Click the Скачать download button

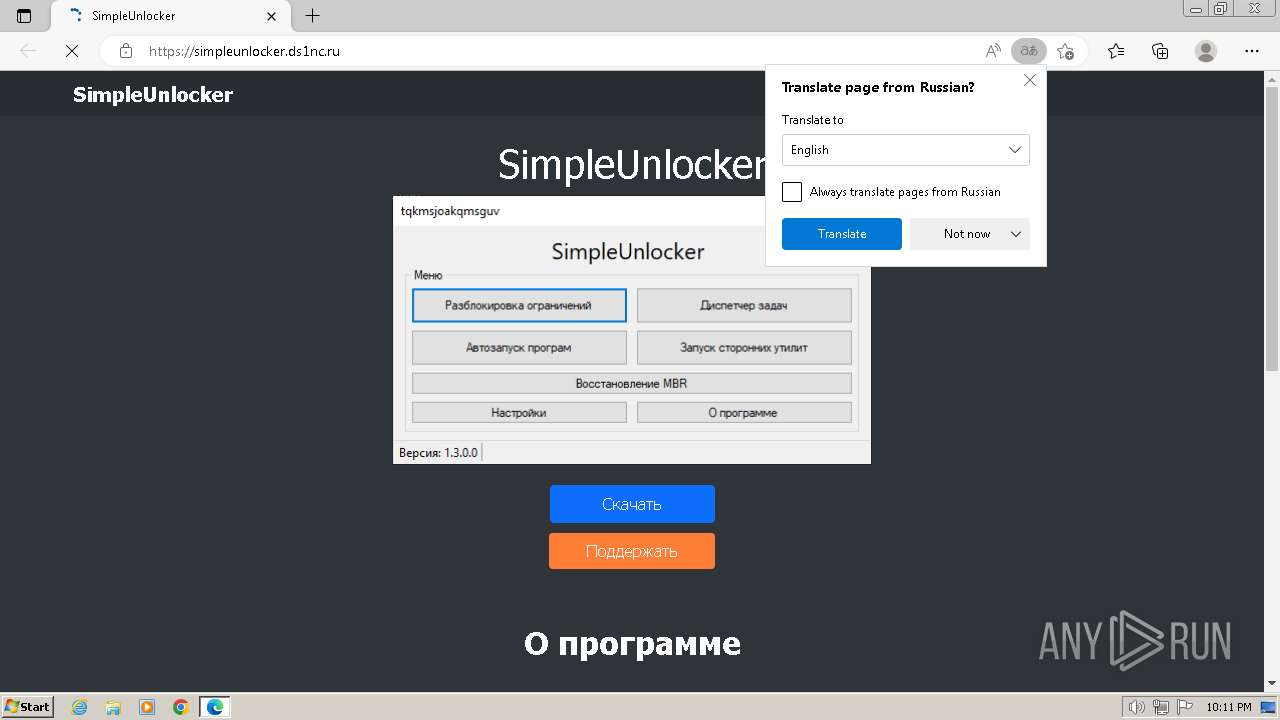coord(632,504)
